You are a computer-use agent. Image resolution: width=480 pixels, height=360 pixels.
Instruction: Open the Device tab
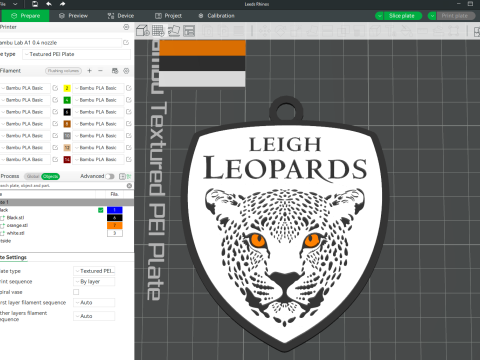121,16
